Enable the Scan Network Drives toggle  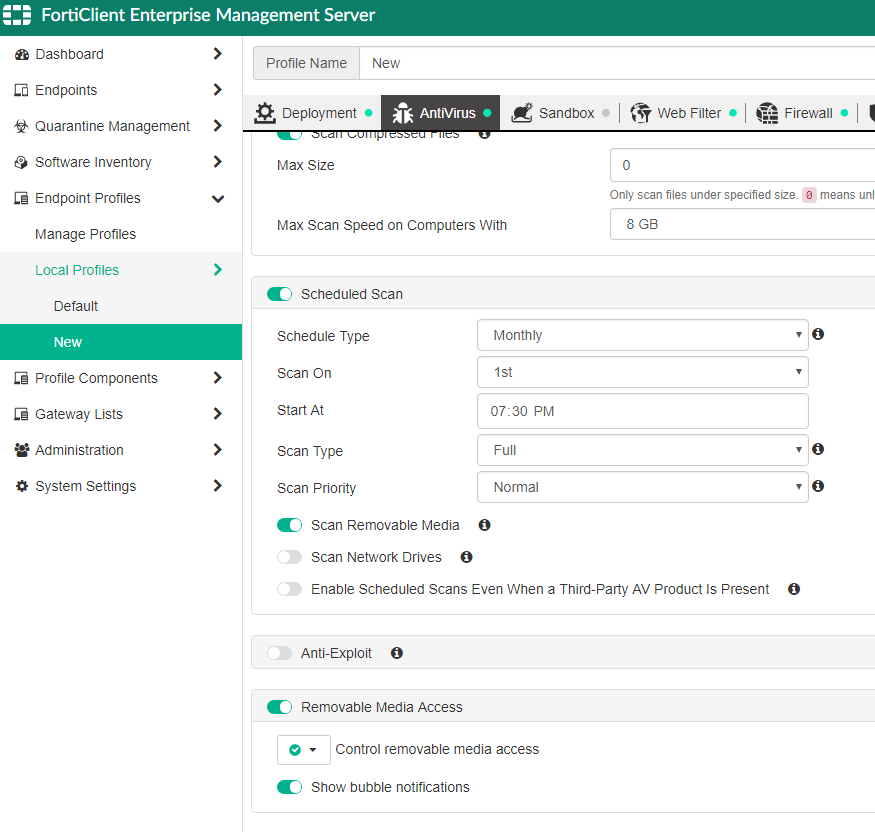[289, 557]
